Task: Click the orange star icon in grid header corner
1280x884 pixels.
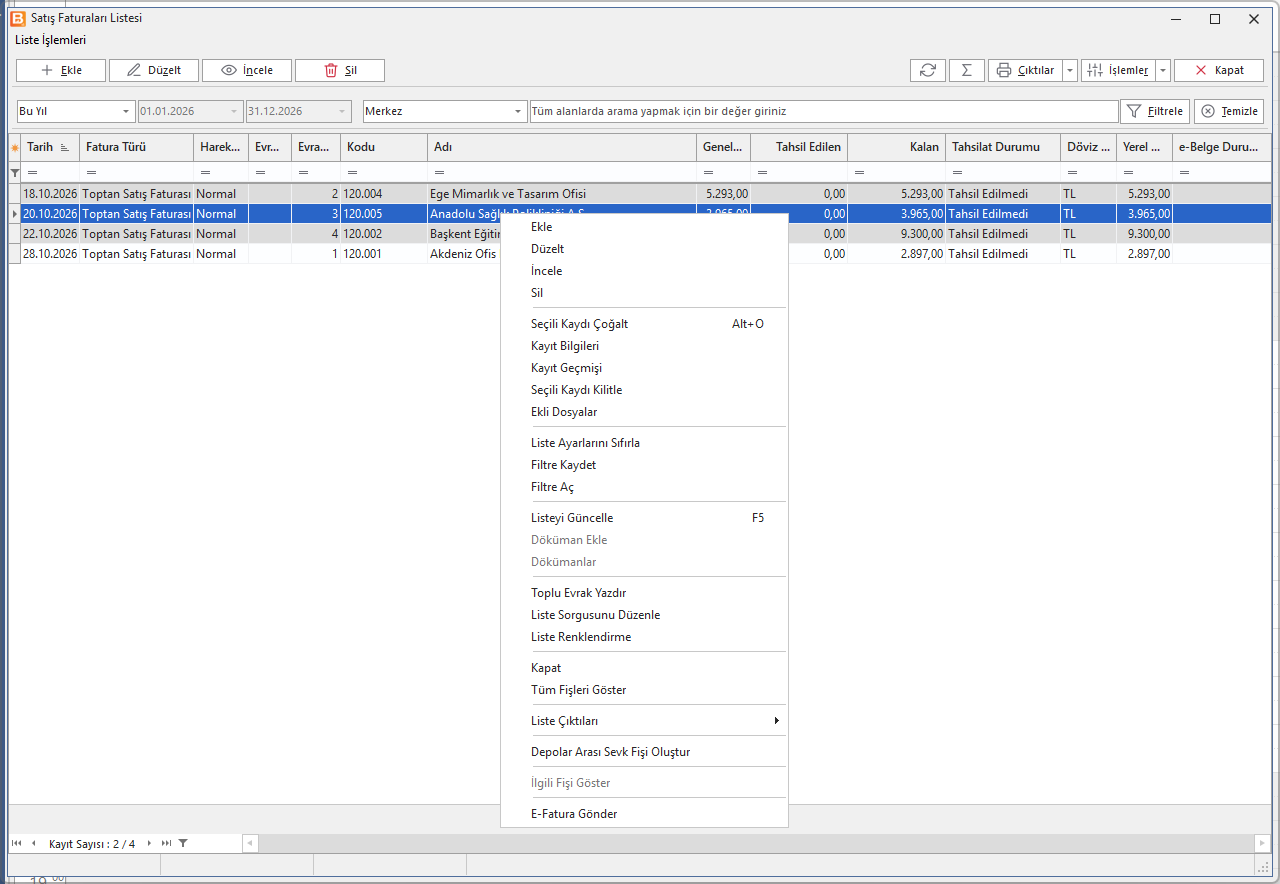Action: (x=15, y=147)
